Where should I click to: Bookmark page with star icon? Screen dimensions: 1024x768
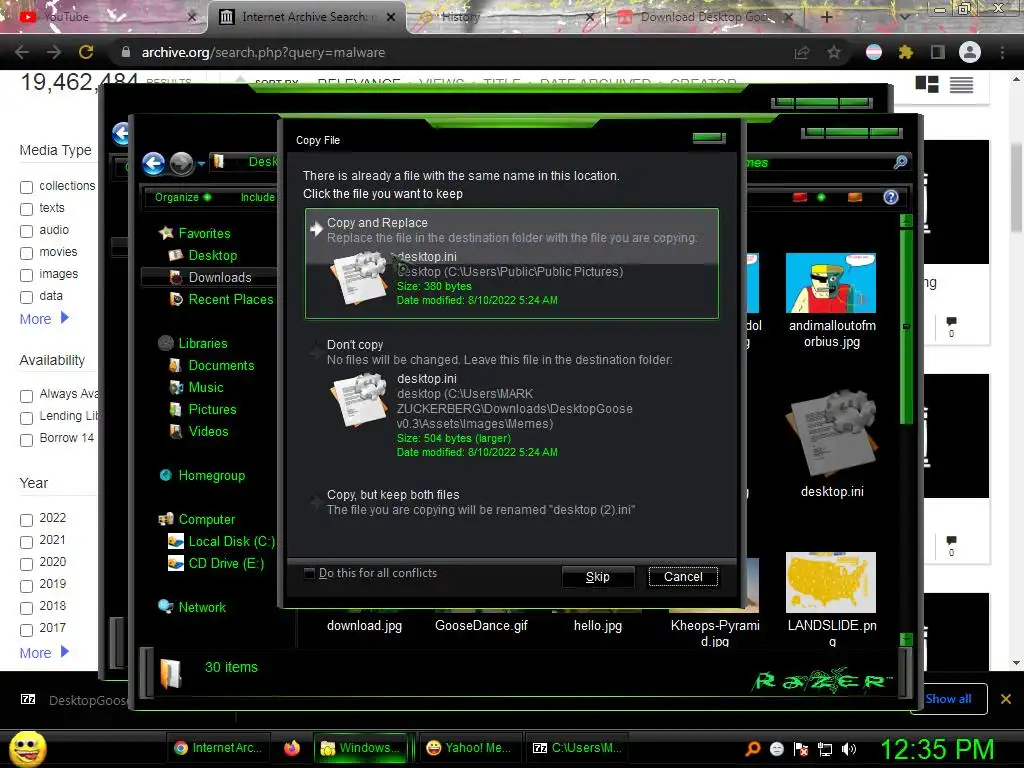(834, 52)
